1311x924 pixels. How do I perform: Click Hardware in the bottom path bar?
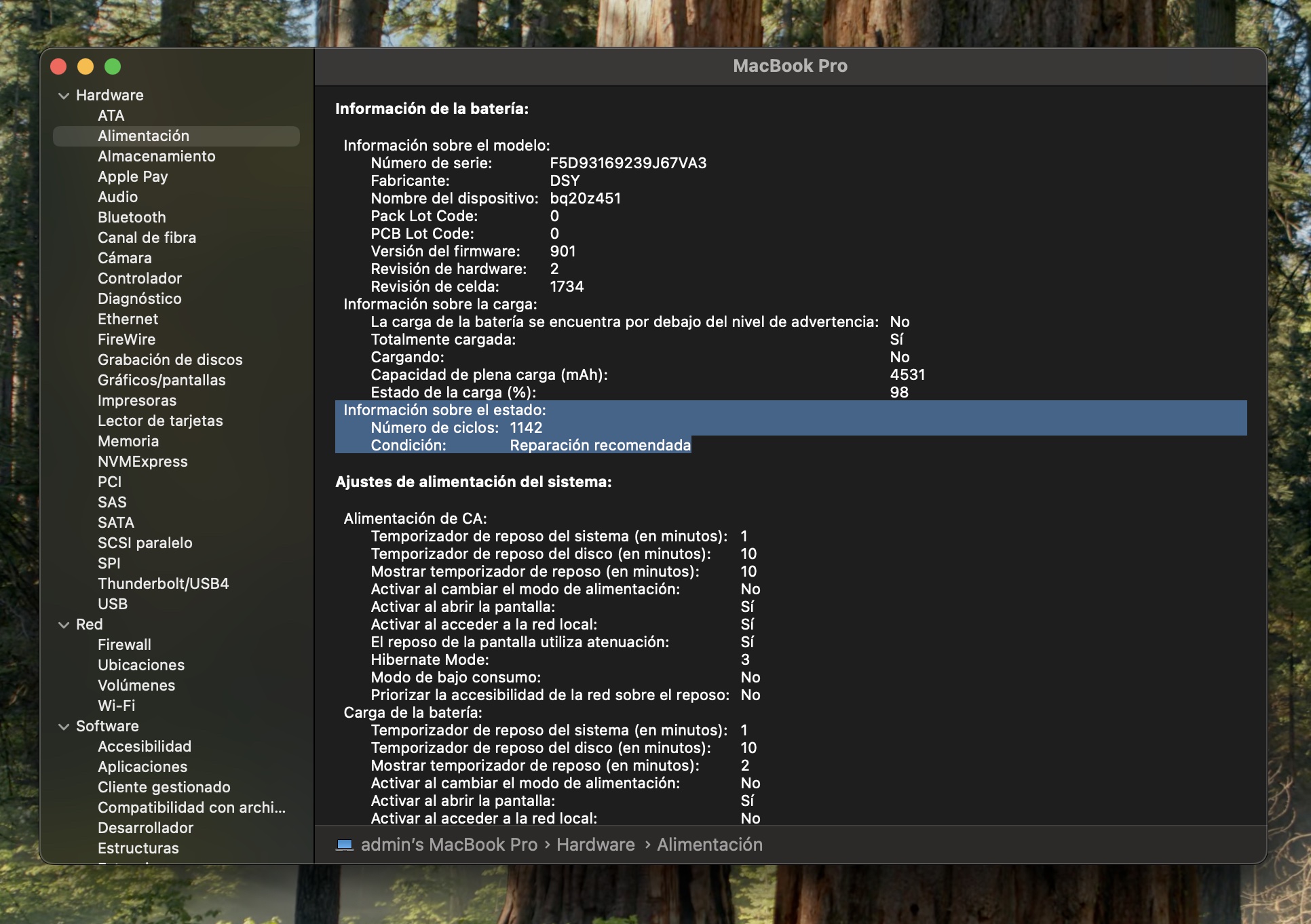tap(595, 845)
